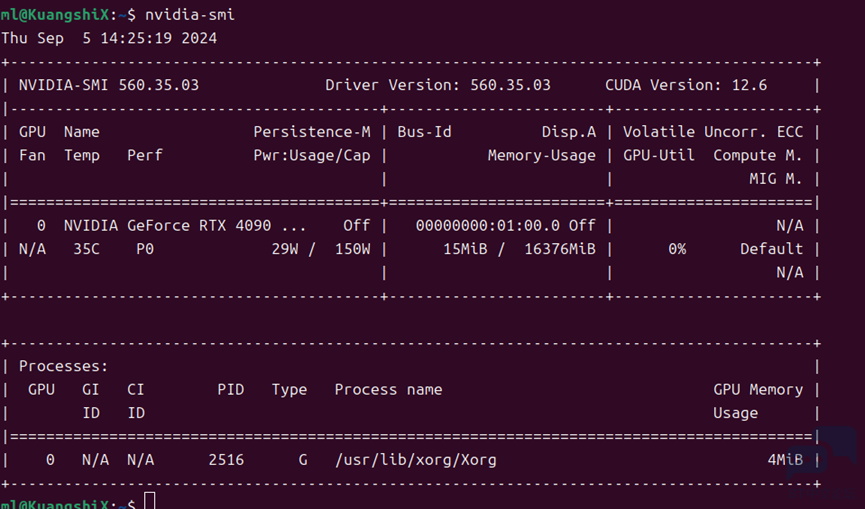This screenshot has width=865, height=509.
Task: Click the power cap '150W'
Action: tap(353, 249)
